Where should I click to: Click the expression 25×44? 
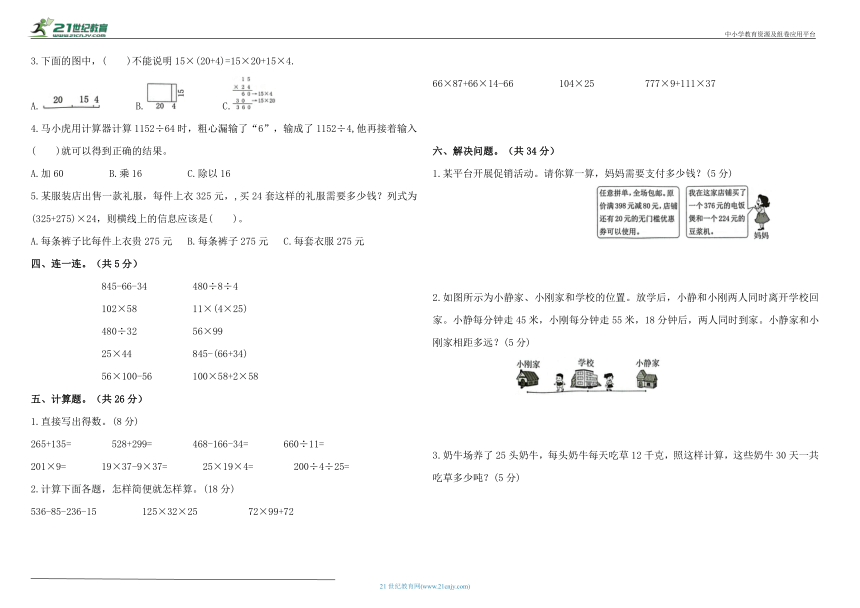point(116,354)
